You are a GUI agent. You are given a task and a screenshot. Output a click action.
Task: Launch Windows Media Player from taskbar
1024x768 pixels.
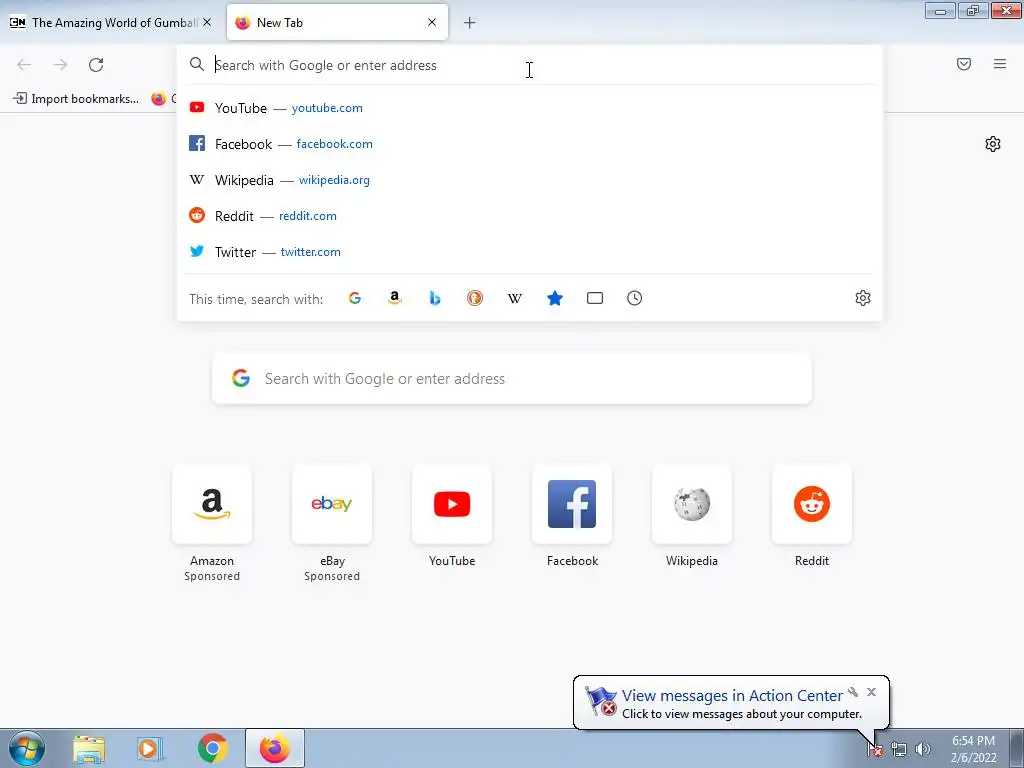[150, 749]
